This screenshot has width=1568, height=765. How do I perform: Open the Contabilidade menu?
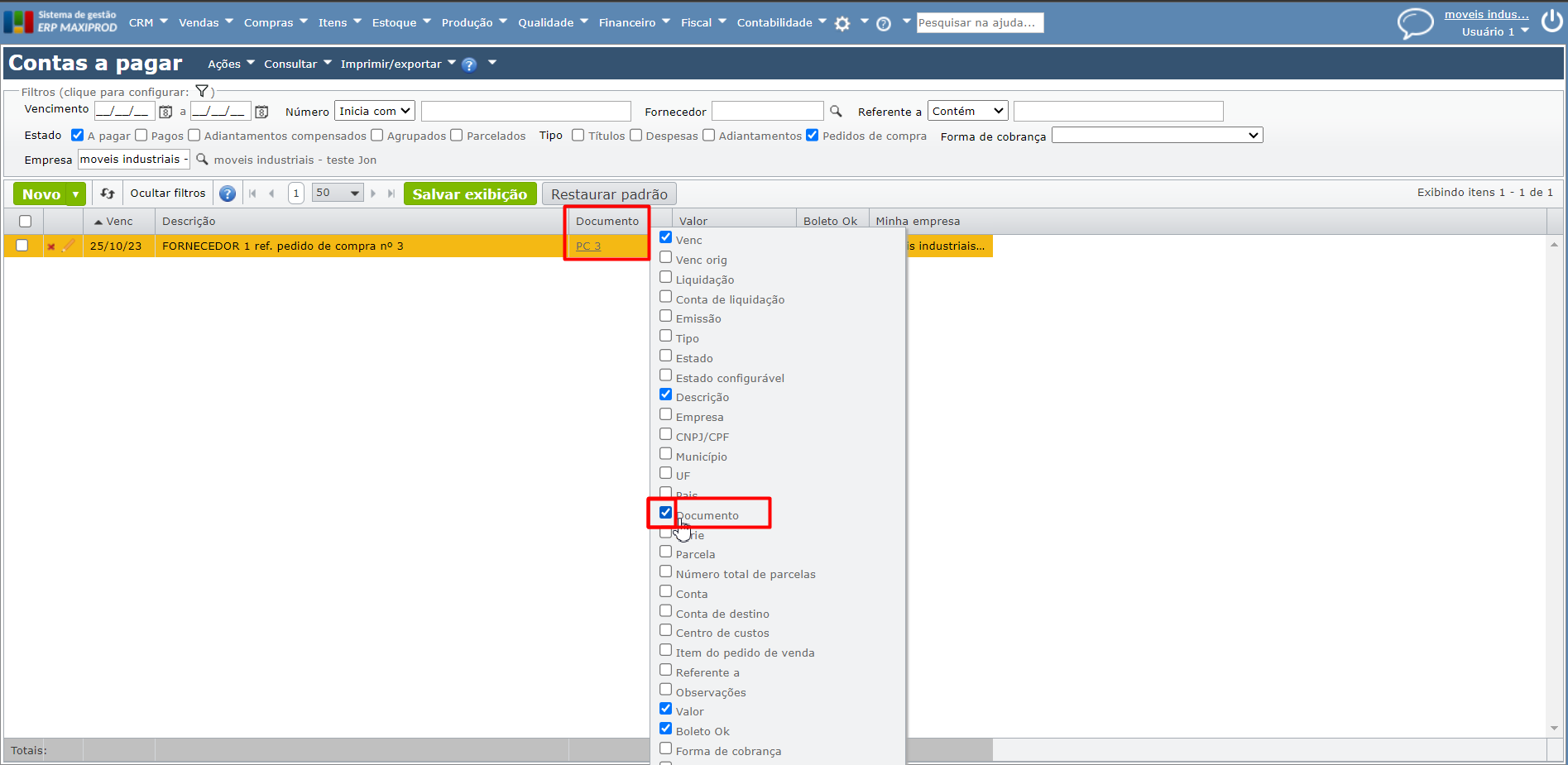[x=781, y=22]
